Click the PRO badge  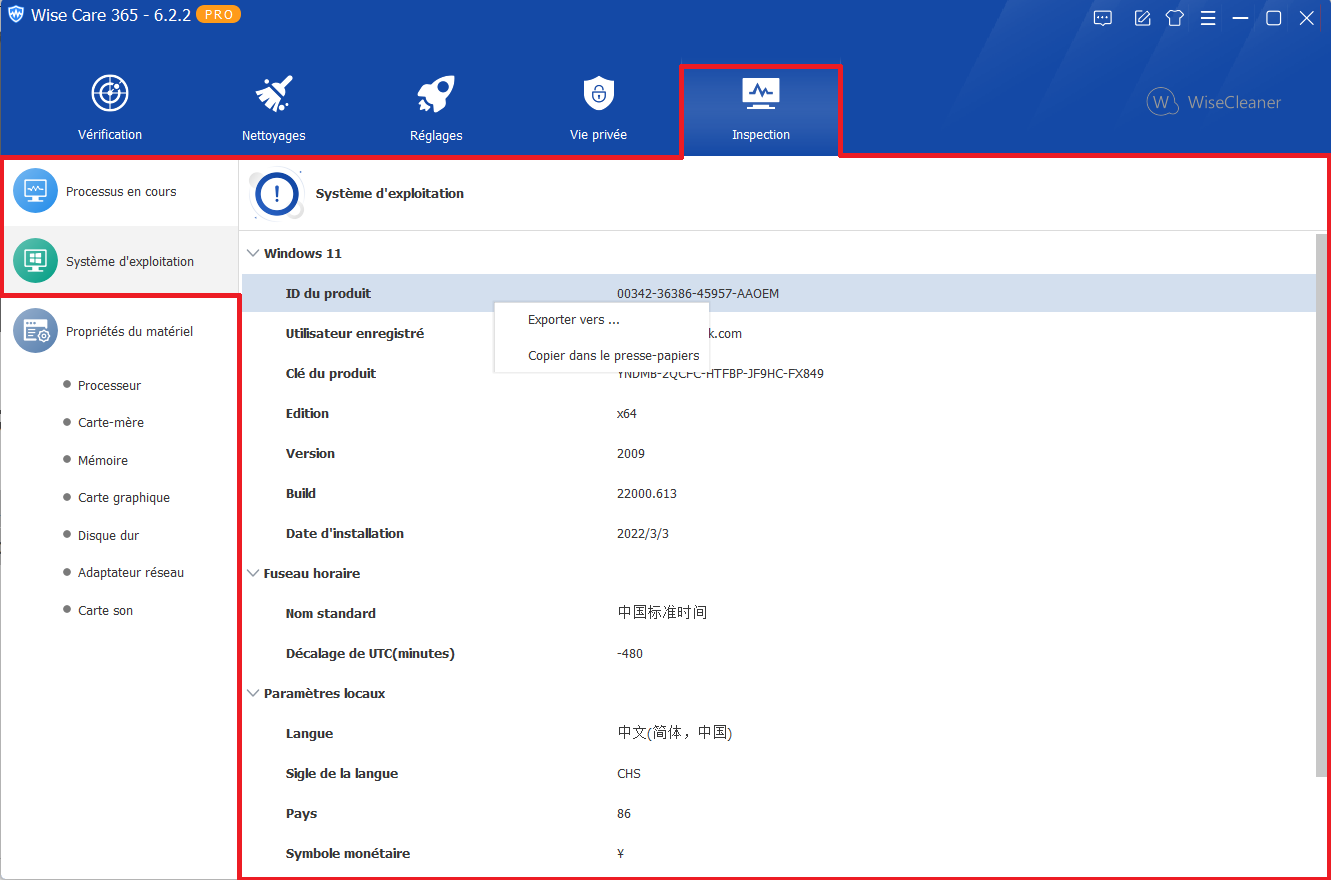coord(218,15)
